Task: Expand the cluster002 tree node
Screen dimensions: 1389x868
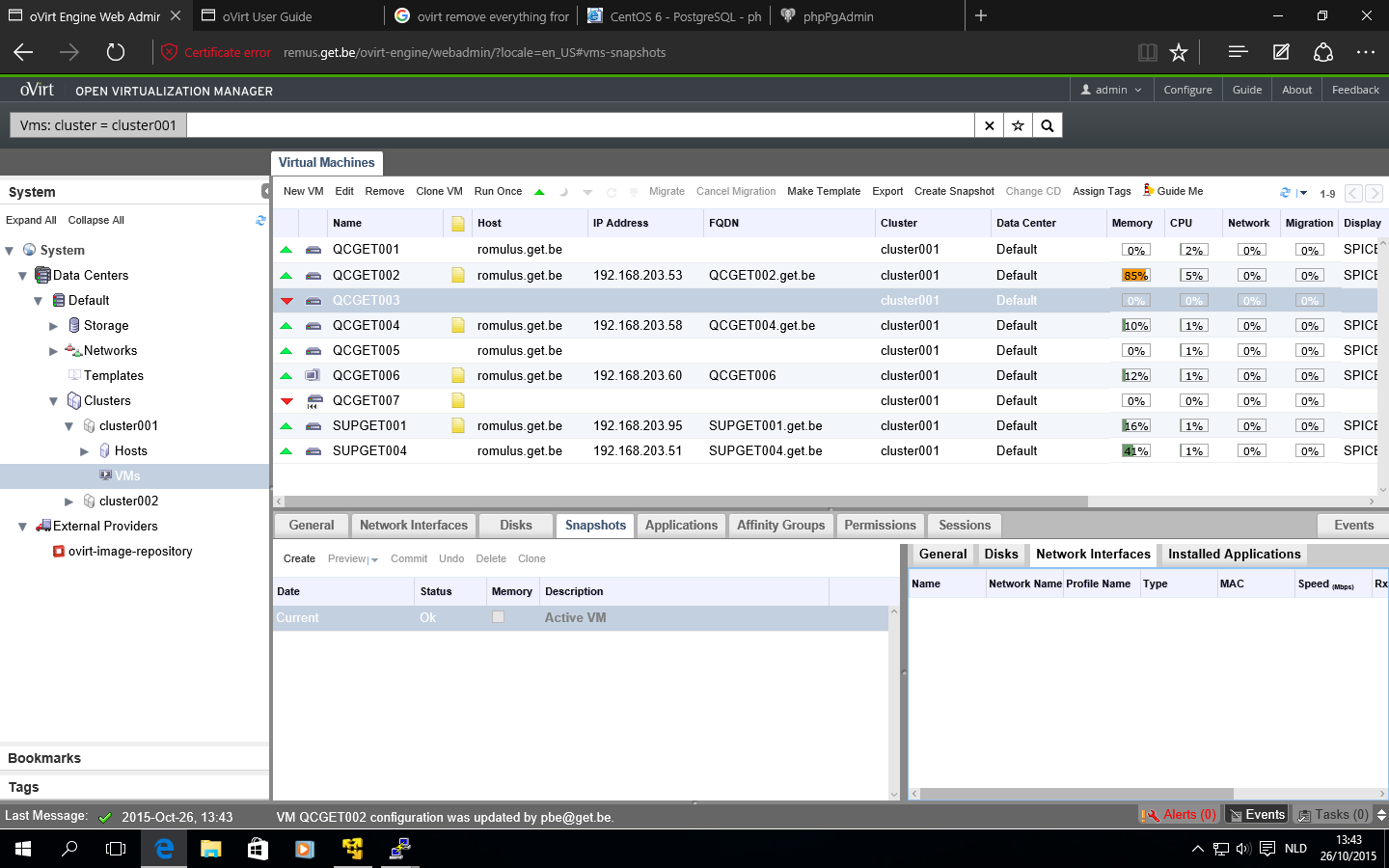Action: (x=68, y=502)
